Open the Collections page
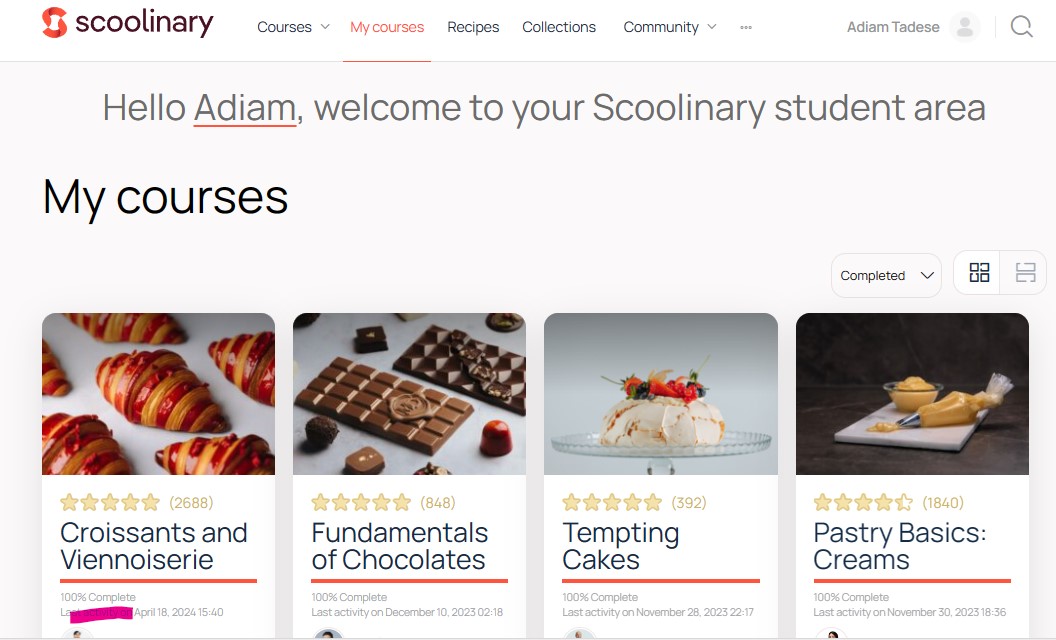The width and height of the screenshot is (1056, 640). tap(559, 27)
